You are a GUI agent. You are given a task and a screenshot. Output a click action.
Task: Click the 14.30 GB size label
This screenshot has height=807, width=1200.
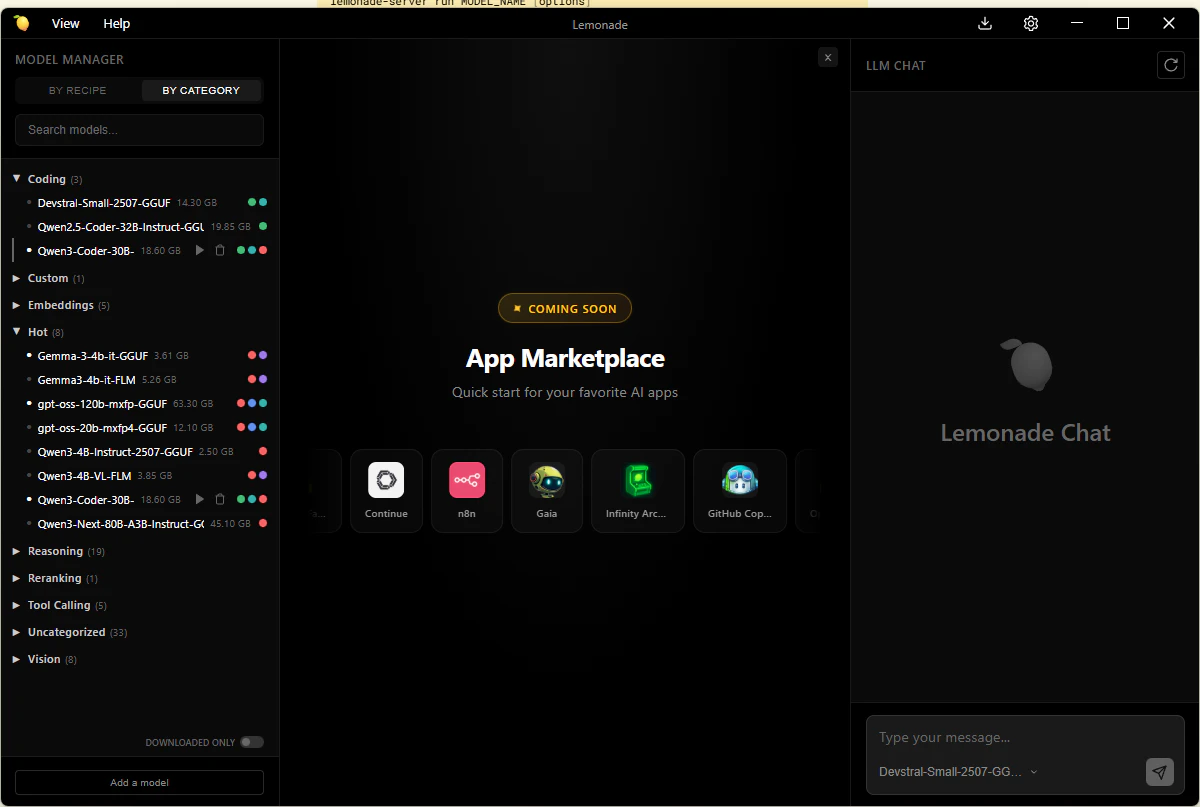click(x=197, y=203)
